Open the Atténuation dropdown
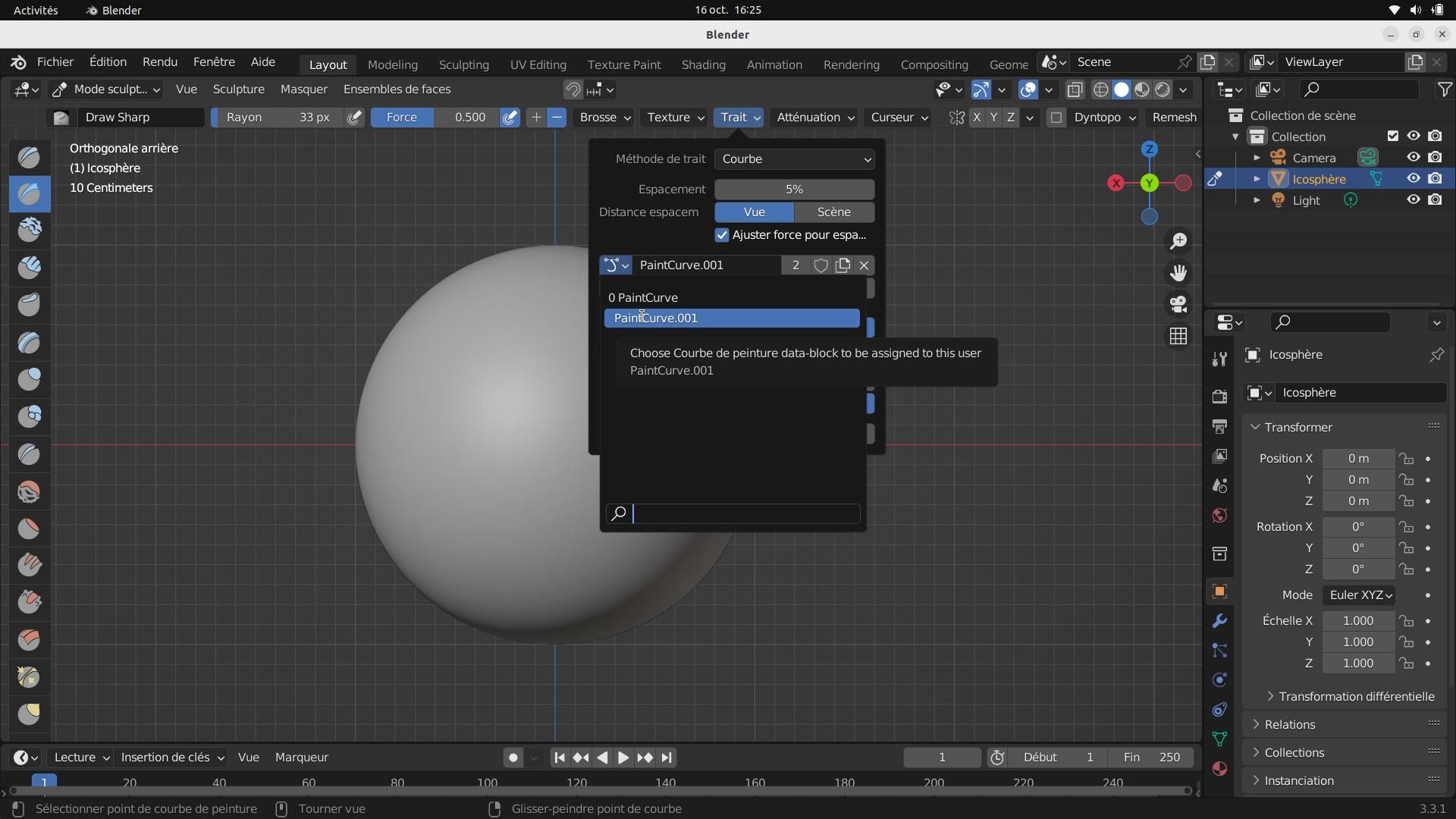 pos(814,118)
